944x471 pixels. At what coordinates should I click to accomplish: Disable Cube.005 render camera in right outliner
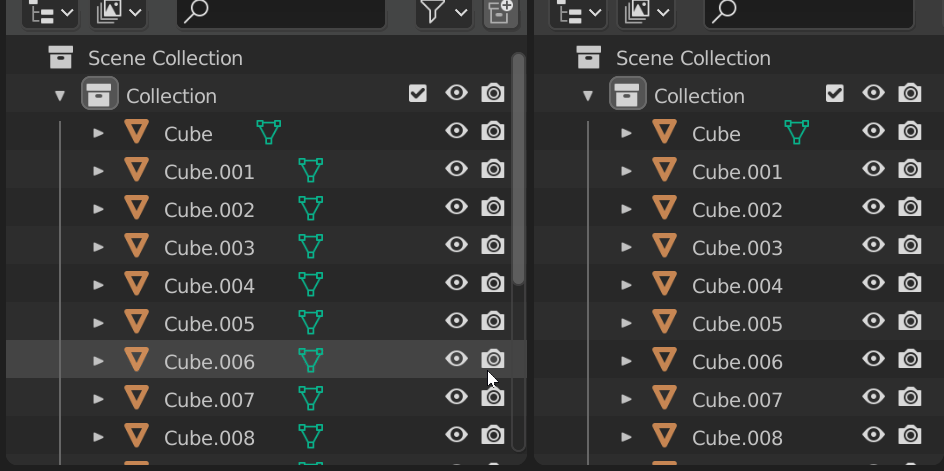coord(910,320)
